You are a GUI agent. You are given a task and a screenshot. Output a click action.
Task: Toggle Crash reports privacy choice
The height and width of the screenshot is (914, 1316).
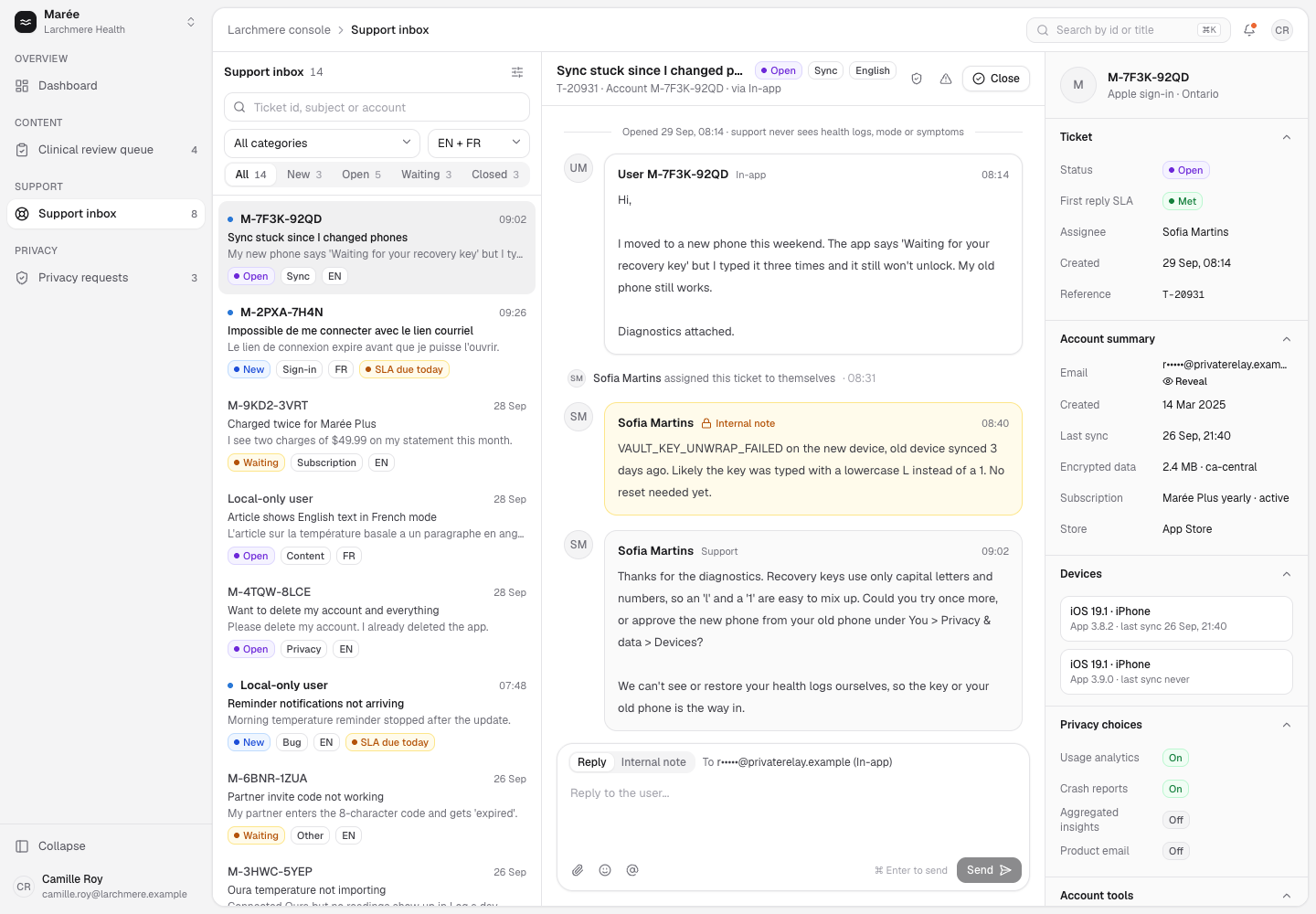1175,789
